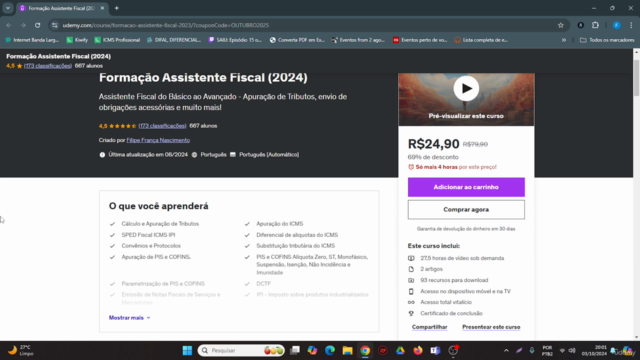The image size is (640, 360).
Task: Open Microsoft Teams from taskbar
Action: pyautogui.click(x=435, y=350)
